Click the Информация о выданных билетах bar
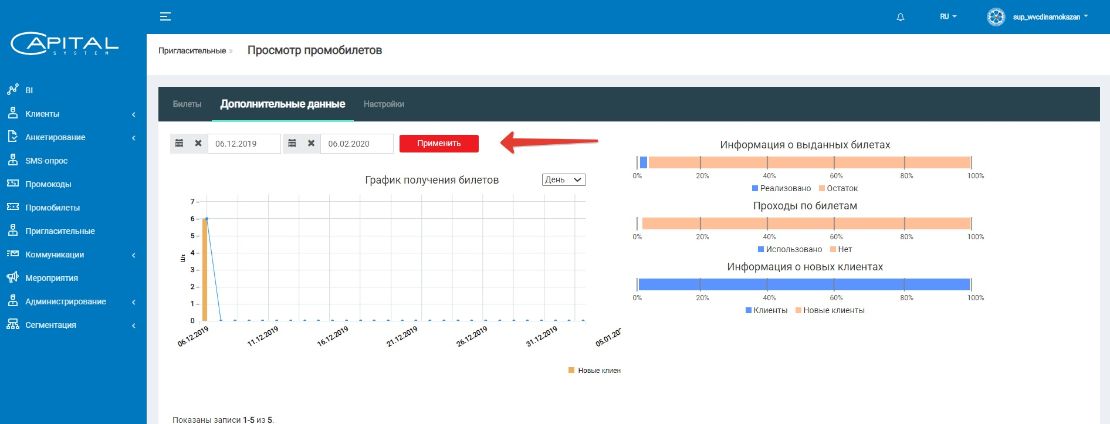 [804, 163]
